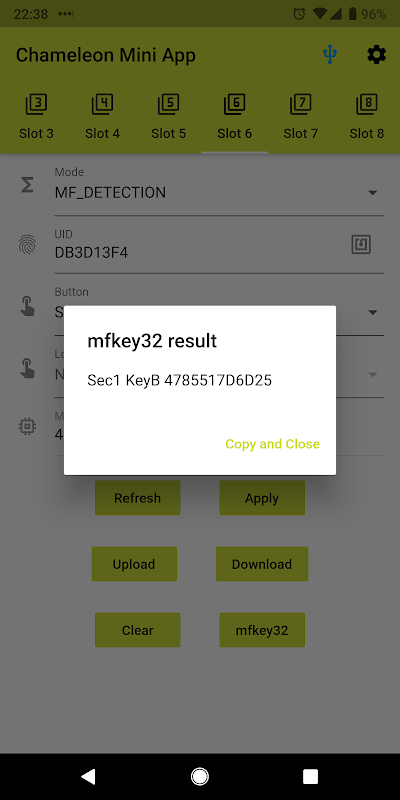Tap the fingerprint UID icon
Image resolution: width=400 pixels, height=800 pixels.
click(x=27, y=244)
